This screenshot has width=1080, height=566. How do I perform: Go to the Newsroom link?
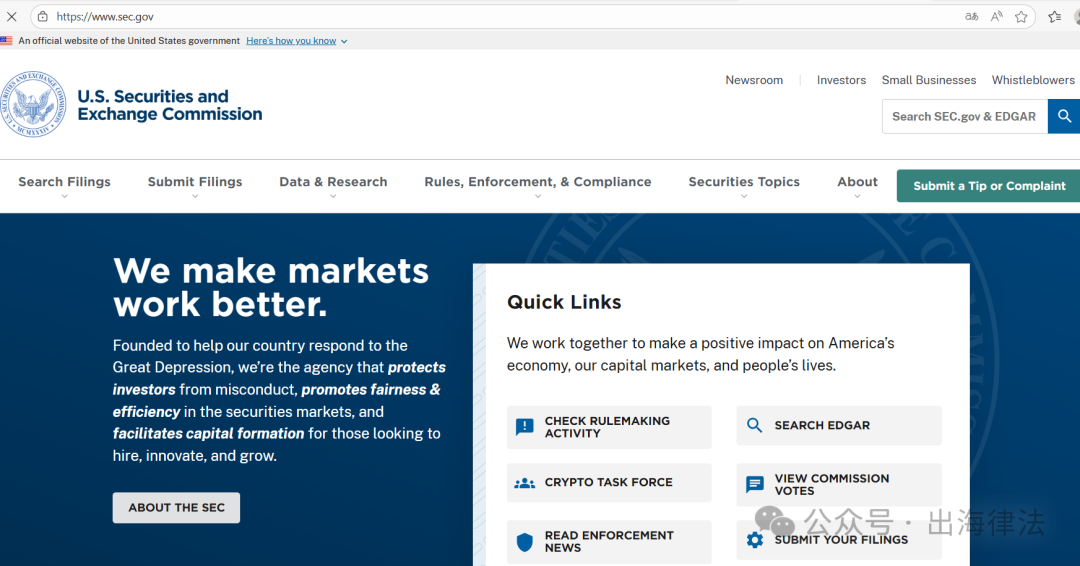pos(754,80)
